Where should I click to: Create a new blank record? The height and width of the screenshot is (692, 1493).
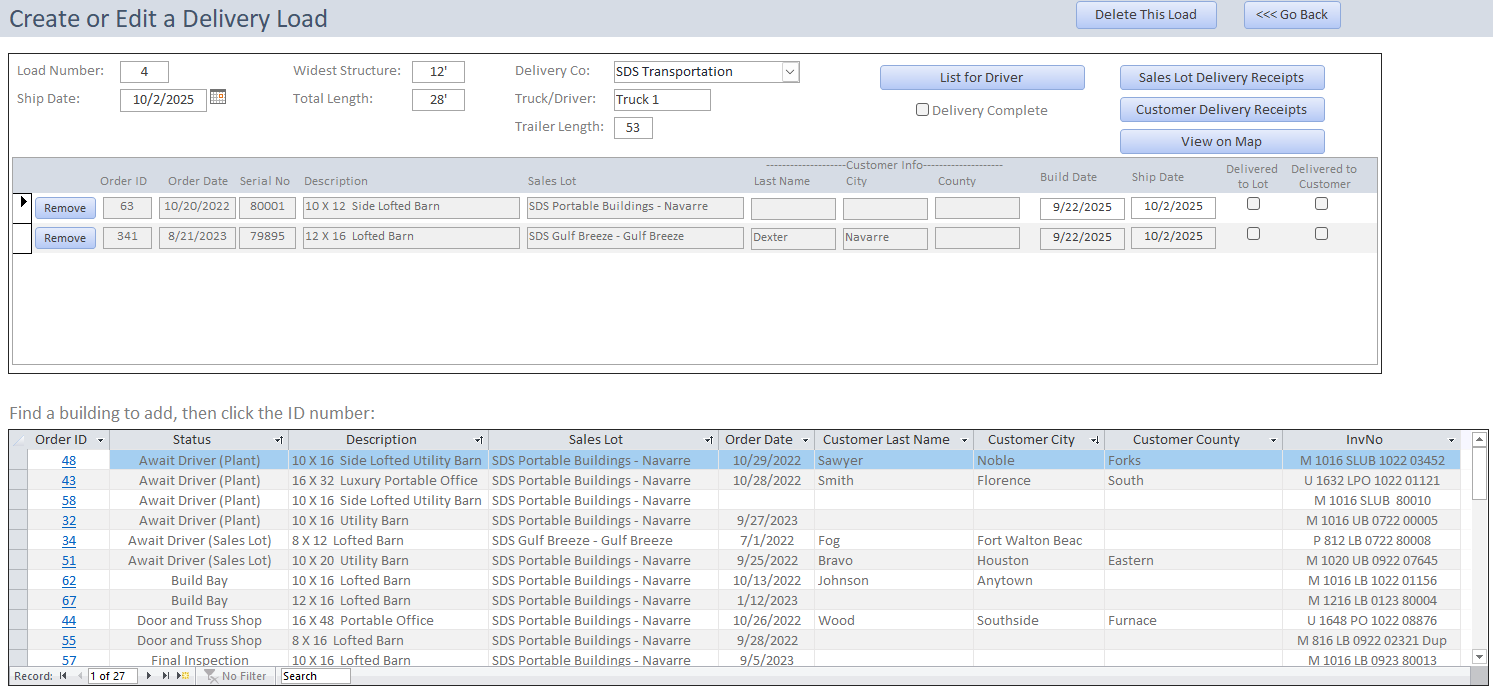tap(183, 676)
